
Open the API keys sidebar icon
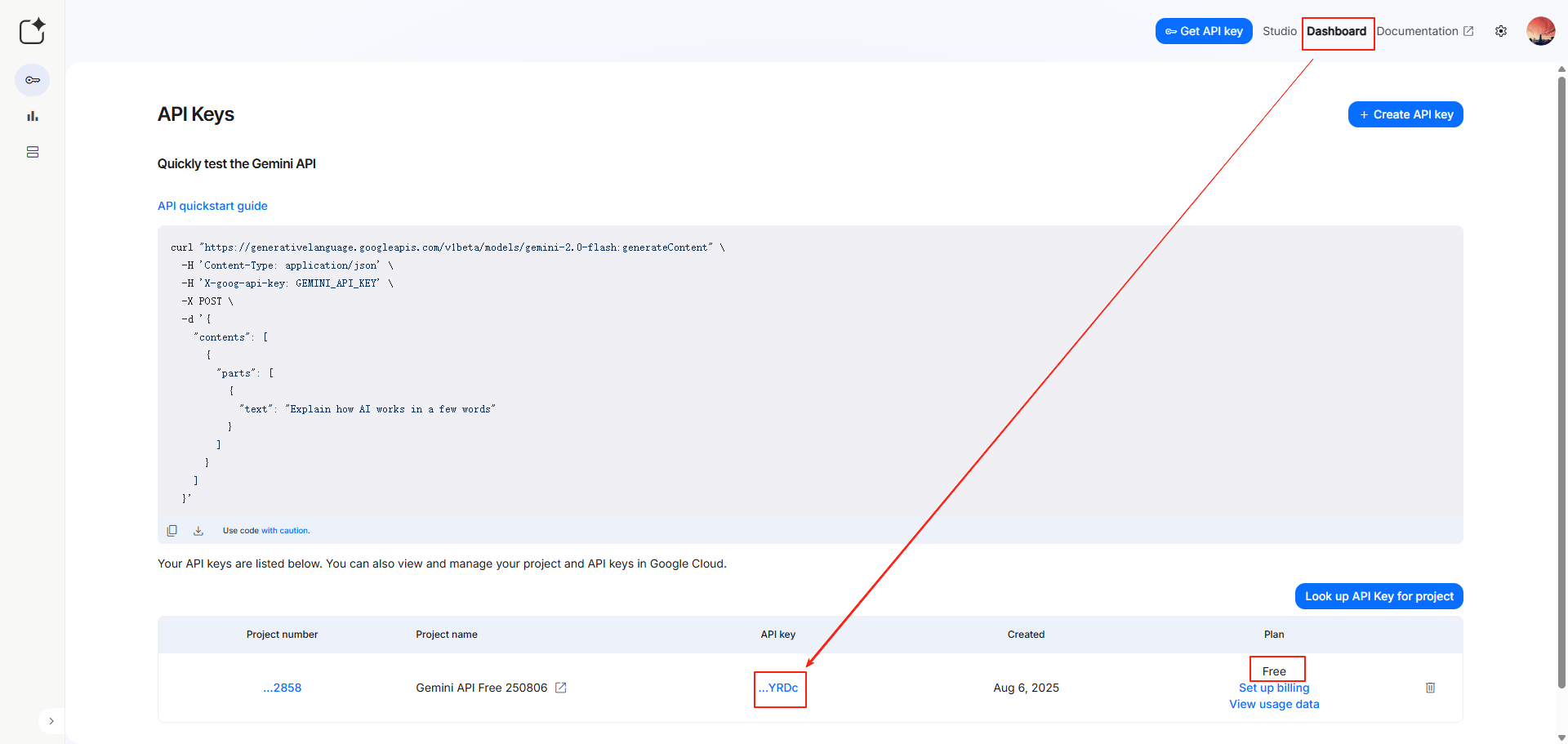pos(33,80)
